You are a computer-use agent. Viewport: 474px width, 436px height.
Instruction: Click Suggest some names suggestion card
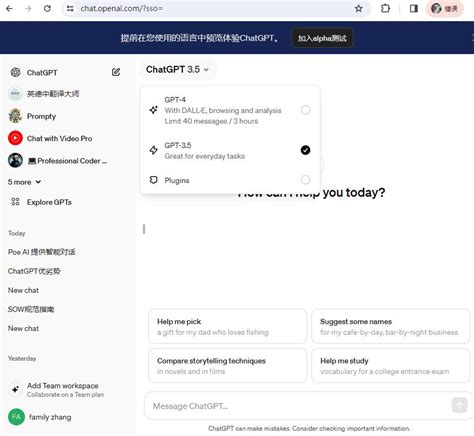391,326
